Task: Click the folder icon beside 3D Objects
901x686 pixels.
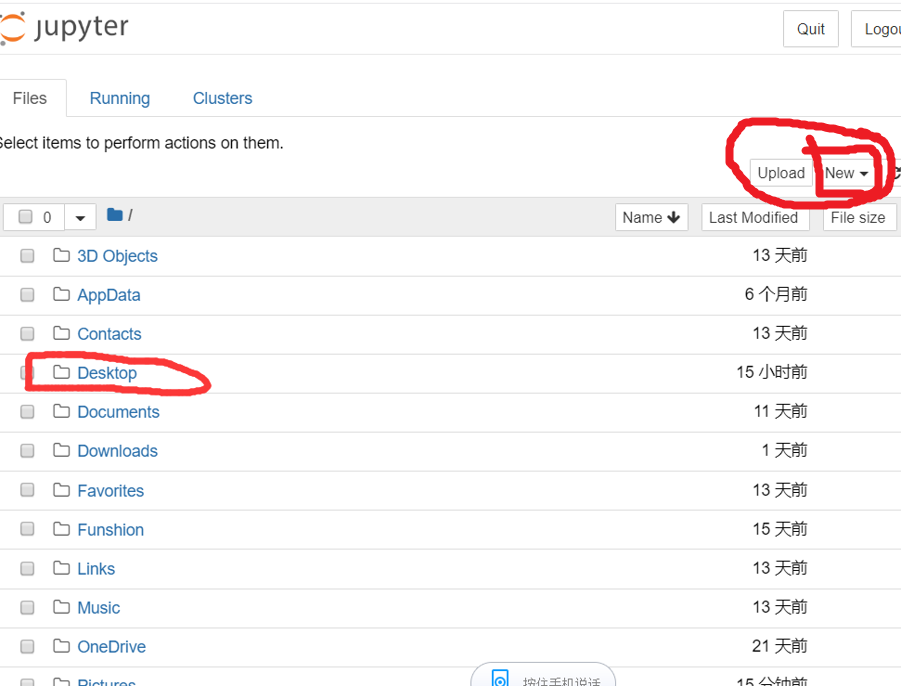Action: (x=61, y=255)
